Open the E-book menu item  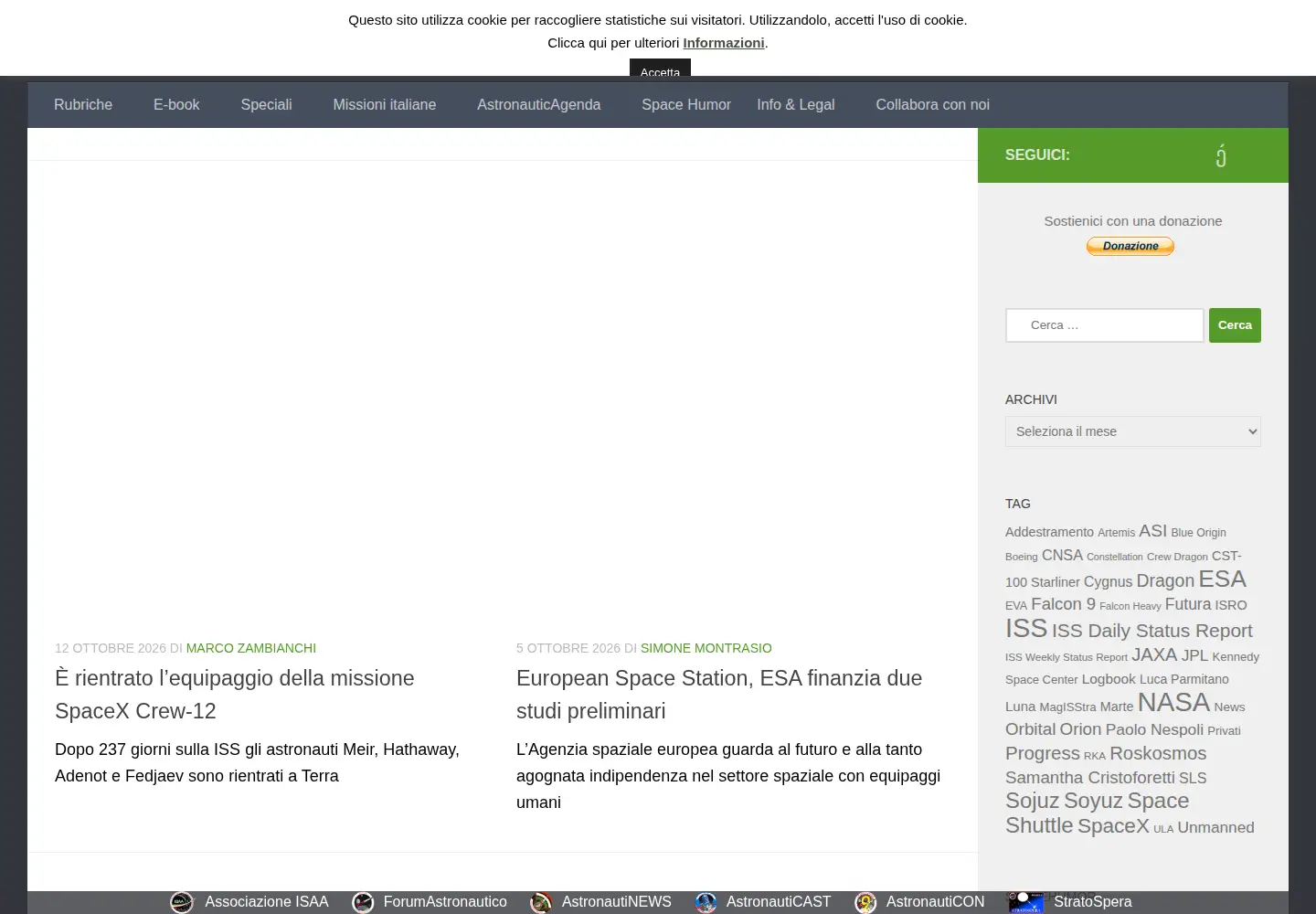point(176,105)
